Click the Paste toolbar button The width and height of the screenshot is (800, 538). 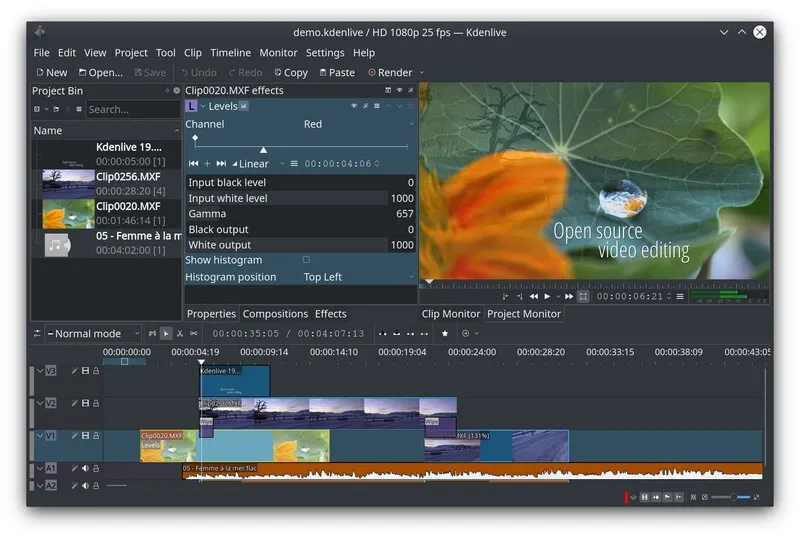click(337, 72)
